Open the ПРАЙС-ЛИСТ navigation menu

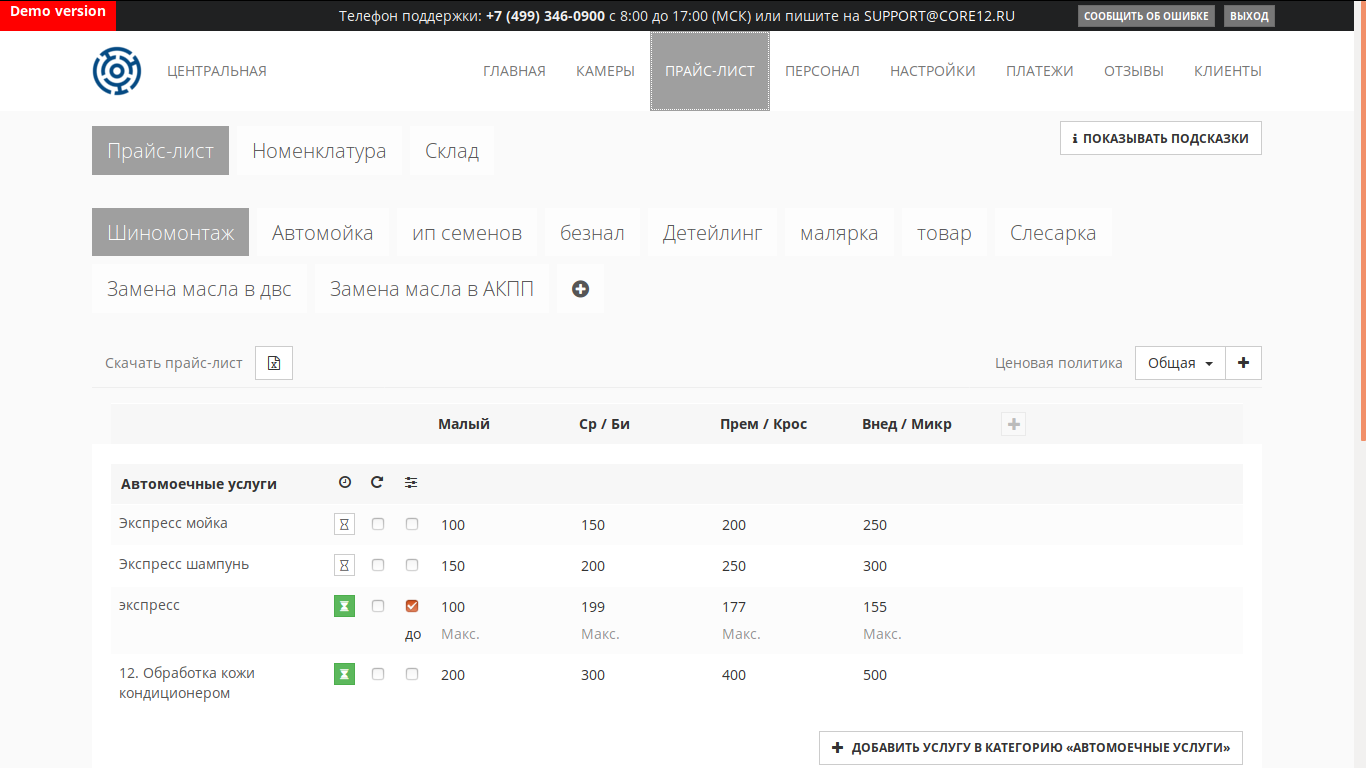point(710,71)
